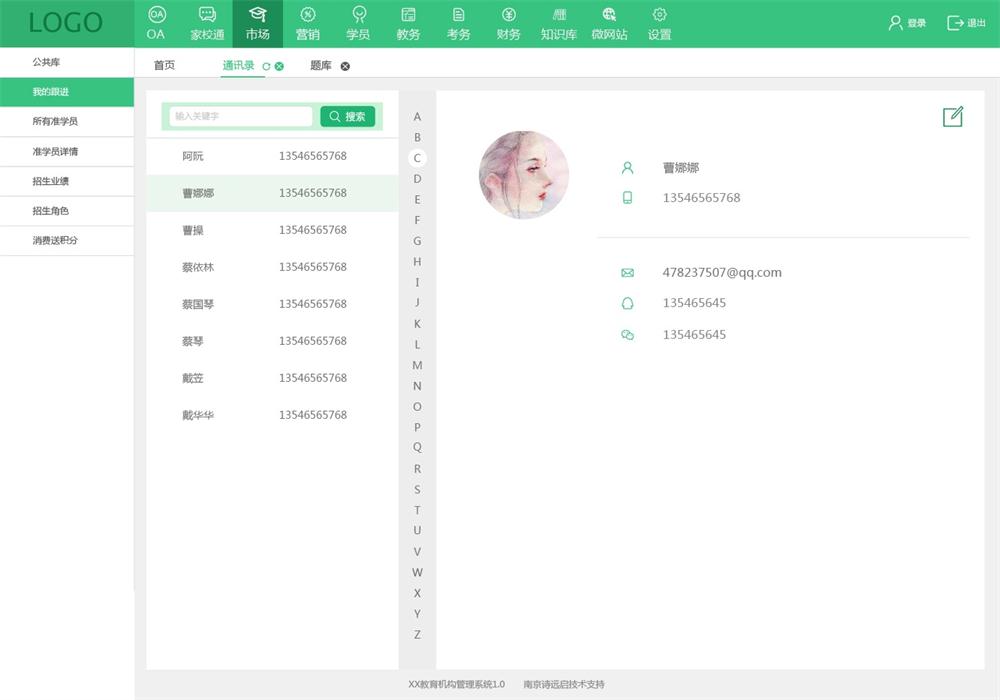Focus the keyword search input field
Screen dimensions: 1000x700
click(x=240, y=116)
